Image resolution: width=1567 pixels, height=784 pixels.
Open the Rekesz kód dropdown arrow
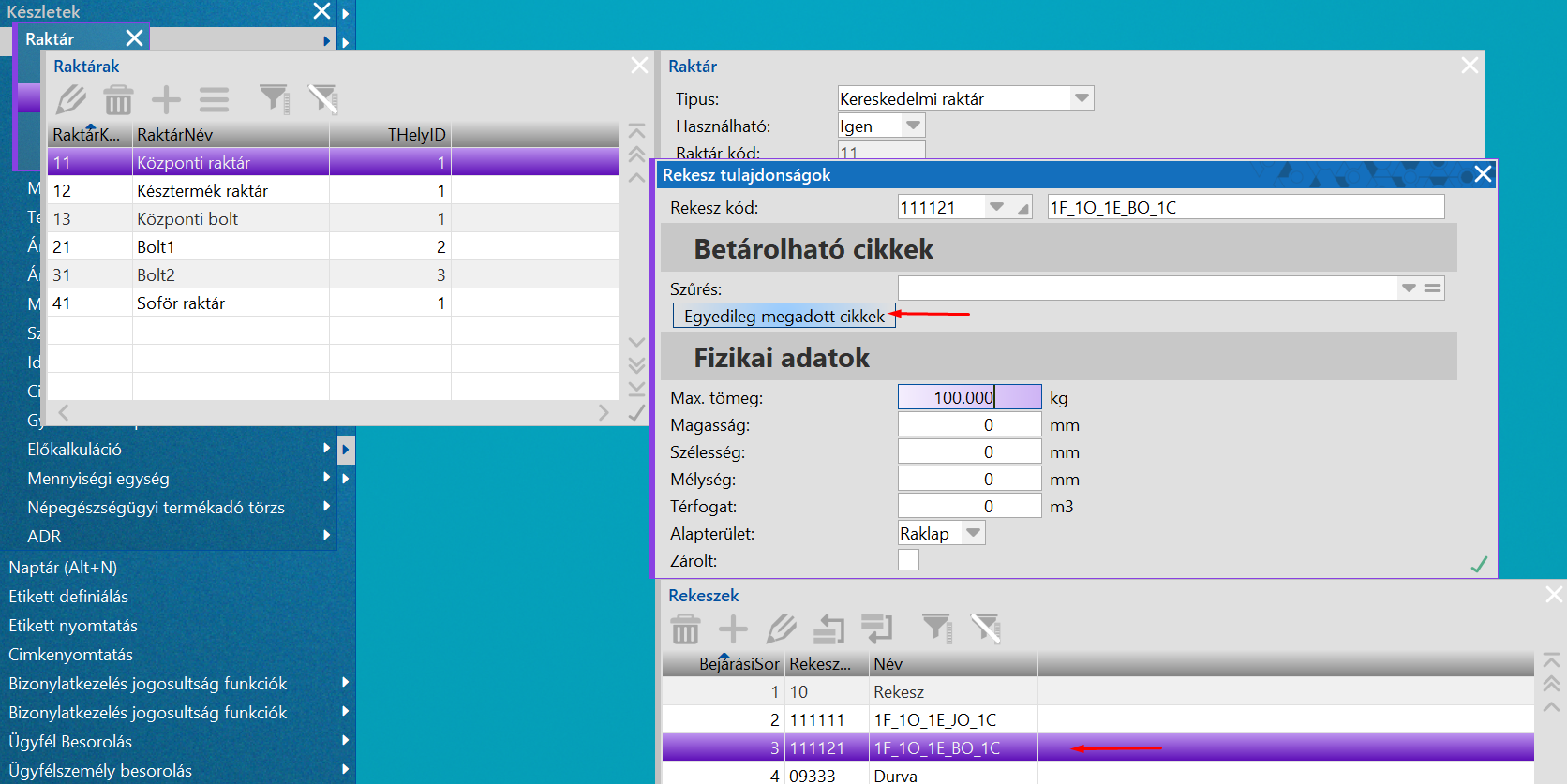coord(997,207)
